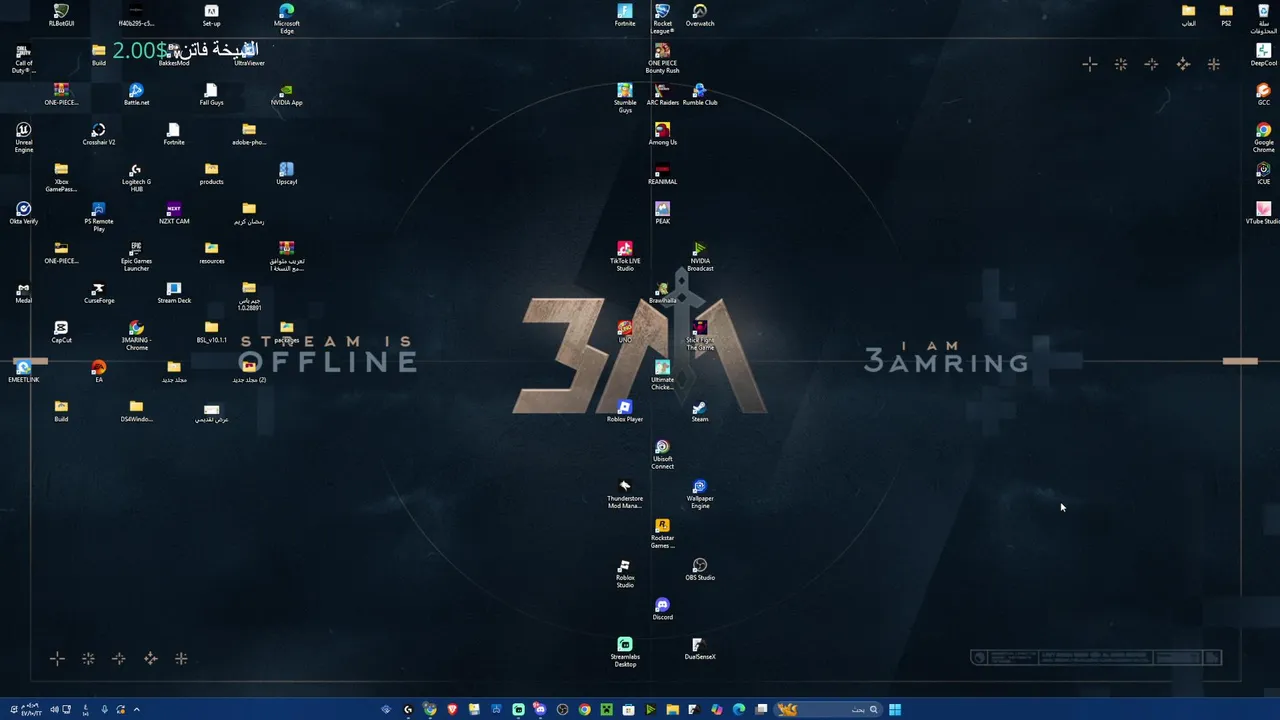Open the DS4Windows folder icon
Viewport: 1280px width, 720px height.
tap(136, 411)
